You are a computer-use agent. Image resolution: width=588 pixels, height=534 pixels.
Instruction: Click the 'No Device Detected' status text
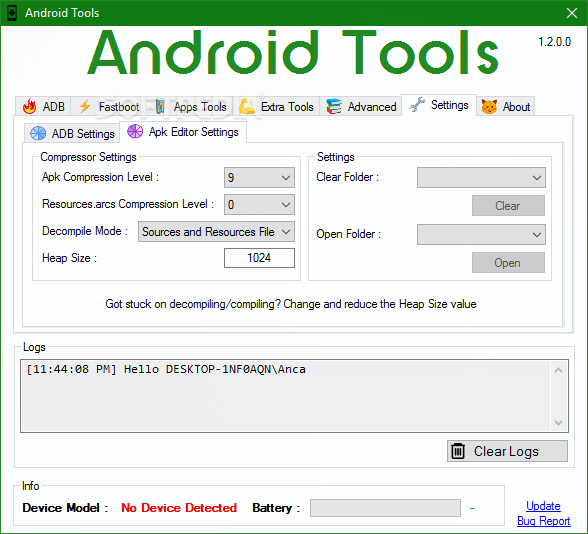179,508
